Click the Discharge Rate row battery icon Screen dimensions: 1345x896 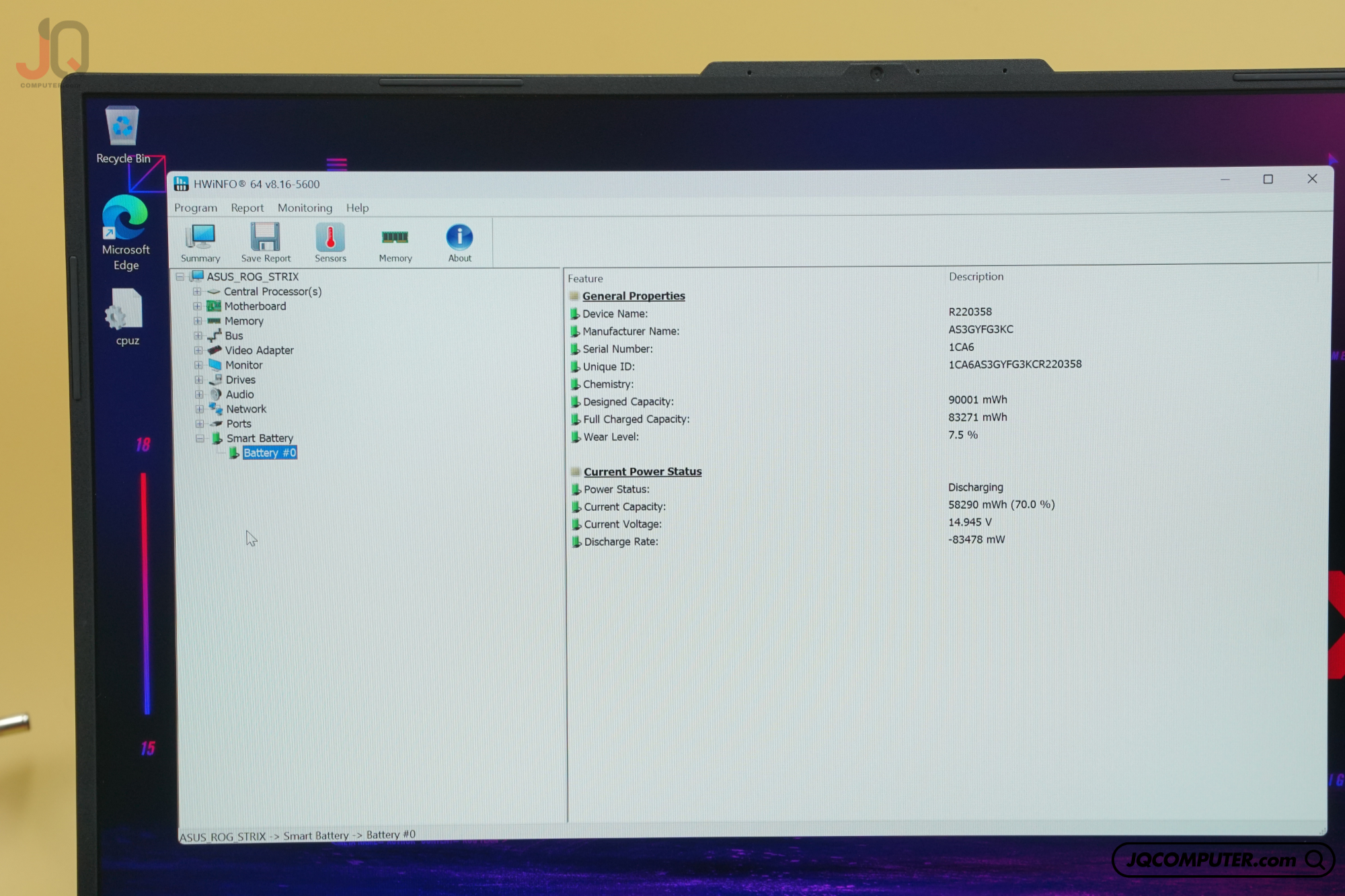[577, 542]
